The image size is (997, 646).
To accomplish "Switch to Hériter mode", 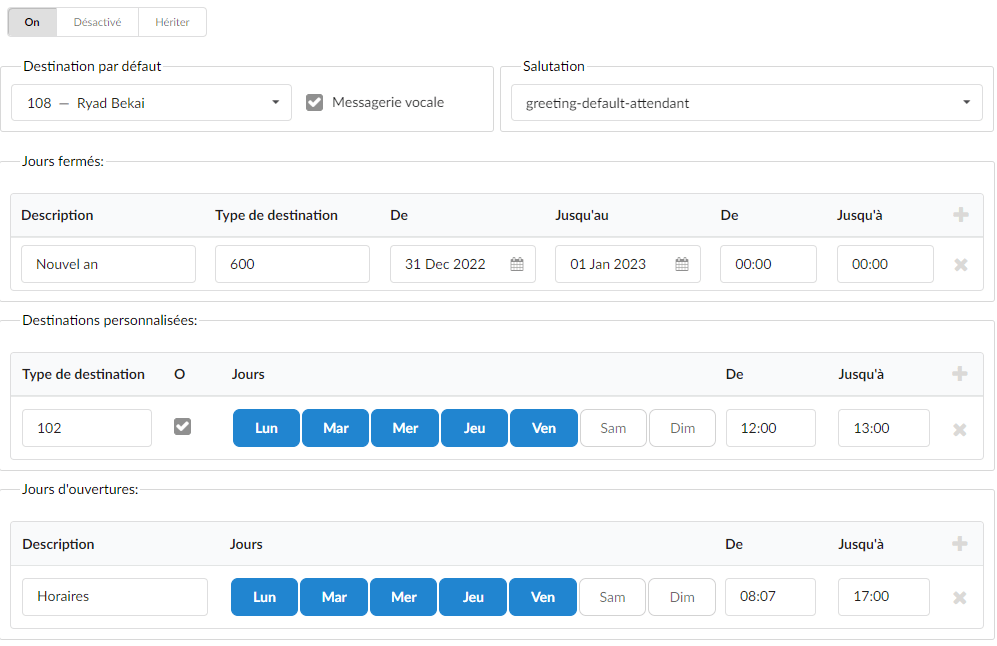I will [172, 22].
